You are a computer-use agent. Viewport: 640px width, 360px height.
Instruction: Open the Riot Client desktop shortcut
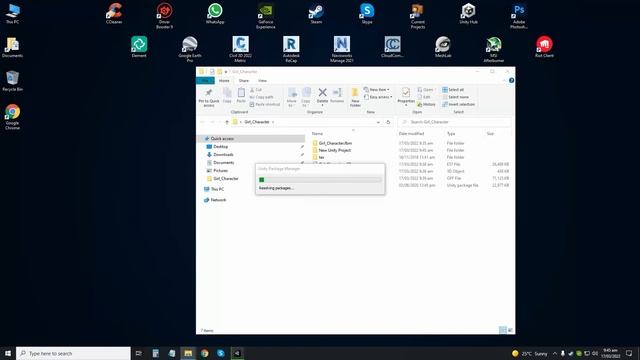click(x=544, y=47)
